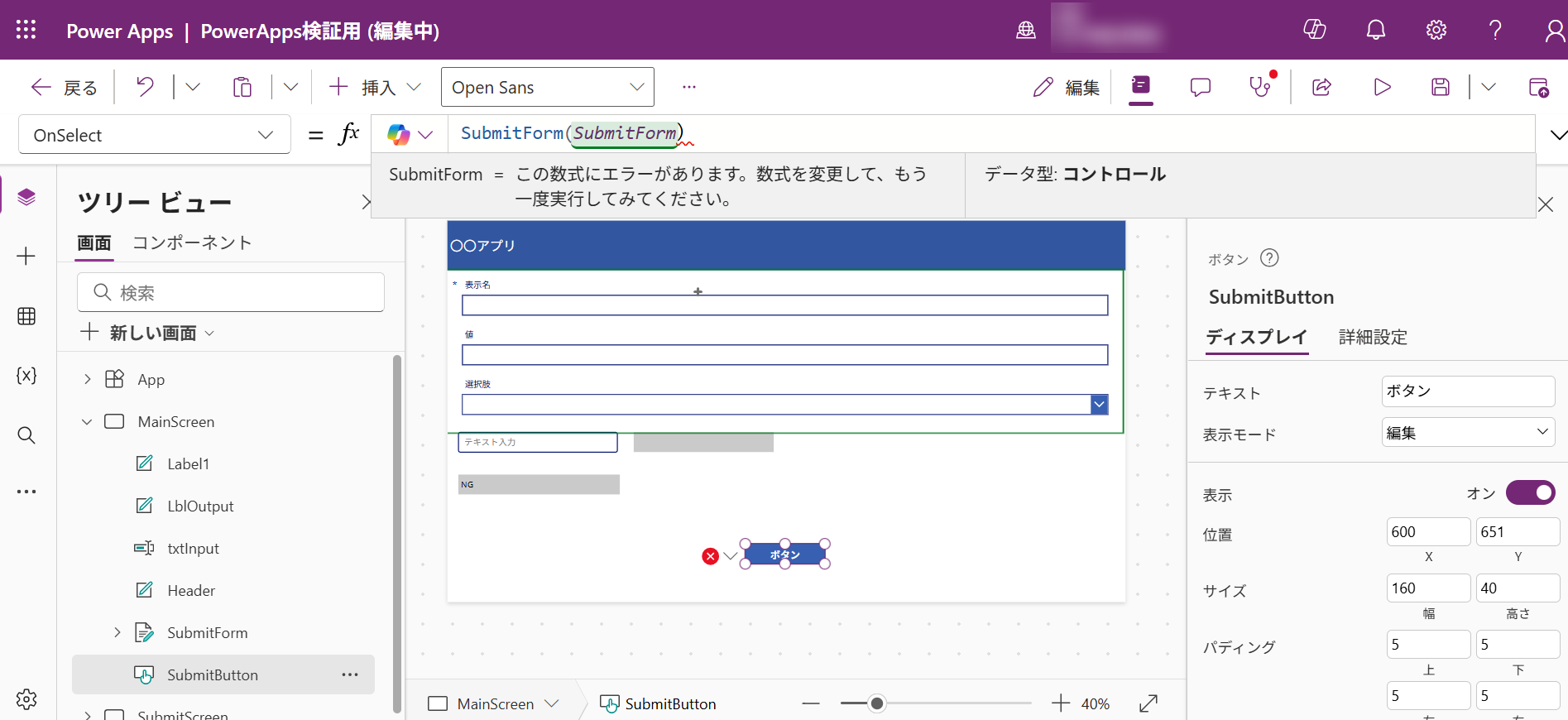Switch to the 詳細設定 tab
1568x720 pixels.
pyautogui.click(x=1373, y=337)
